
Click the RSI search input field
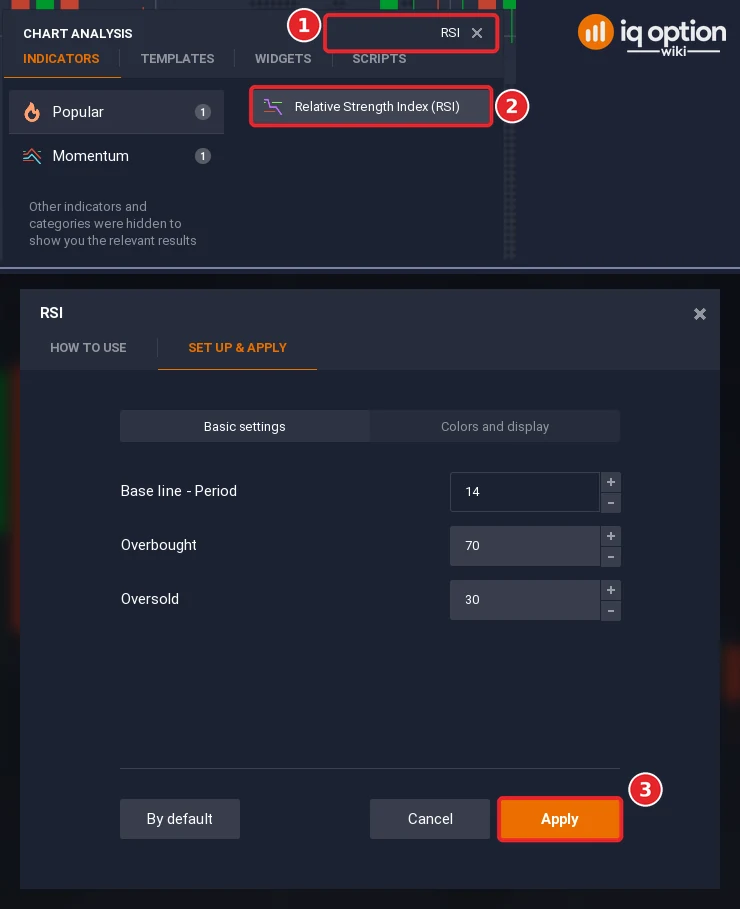[x=411, y=33]
